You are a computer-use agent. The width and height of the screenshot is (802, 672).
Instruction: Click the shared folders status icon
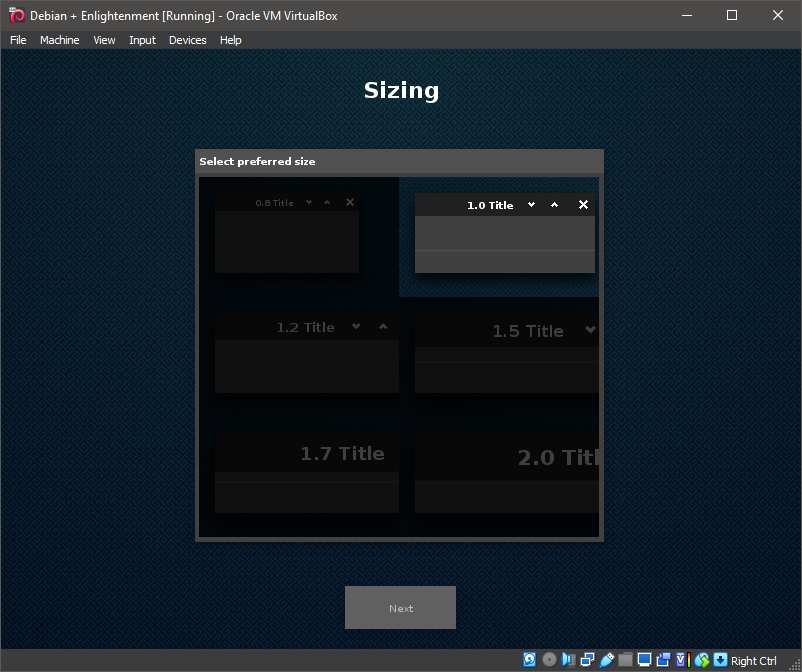click(625, 660)
